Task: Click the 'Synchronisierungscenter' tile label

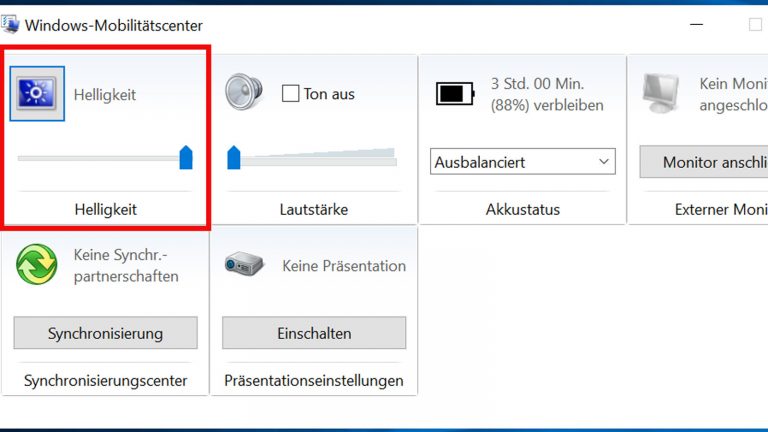Action: pyautogui.click(x=105, y=380)
